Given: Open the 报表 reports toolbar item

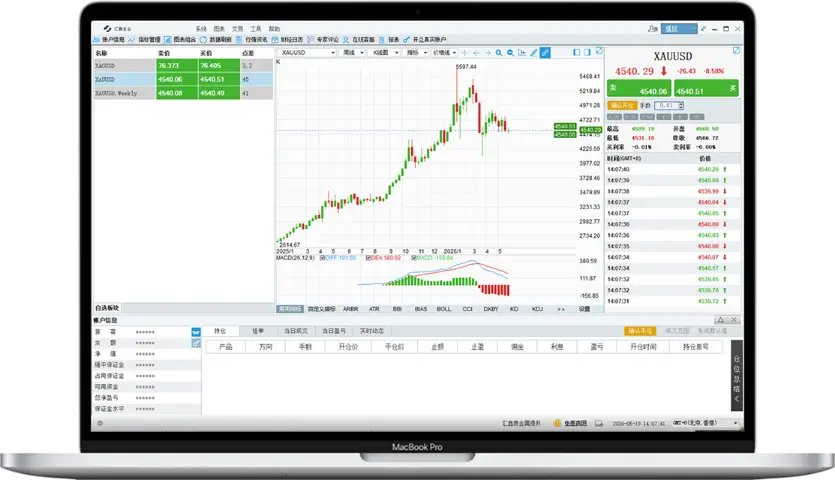Looking at the screenshot, I should click(389, 39).
